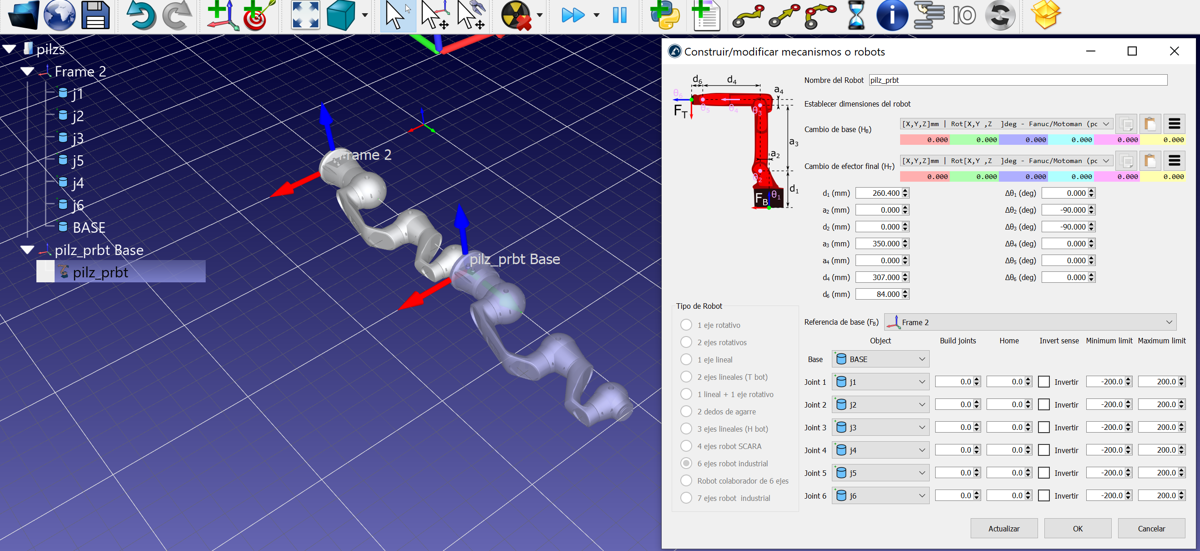Image resolution: width=1200 pixels, height=551 pixels.
Task: Add a new target with the bullseye icon
Action: coord(256,15)
